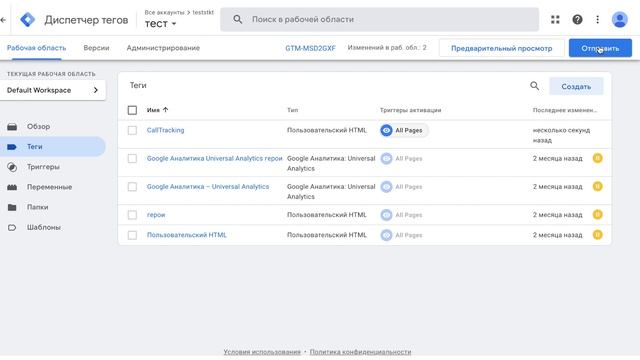This screenshot has height=360, width=640.
Task: Open the help question mark icon
Action: coord(577,19)
